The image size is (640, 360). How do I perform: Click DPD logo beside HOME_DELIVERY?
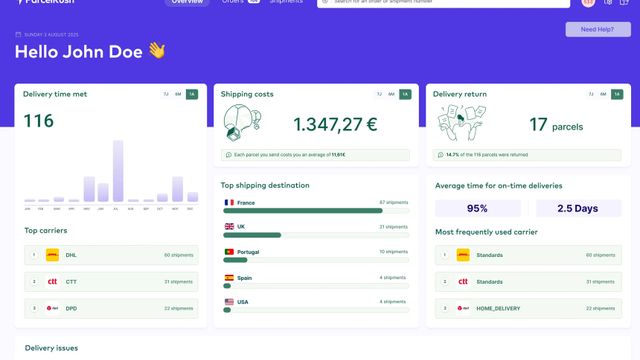(x=463, y=308)
